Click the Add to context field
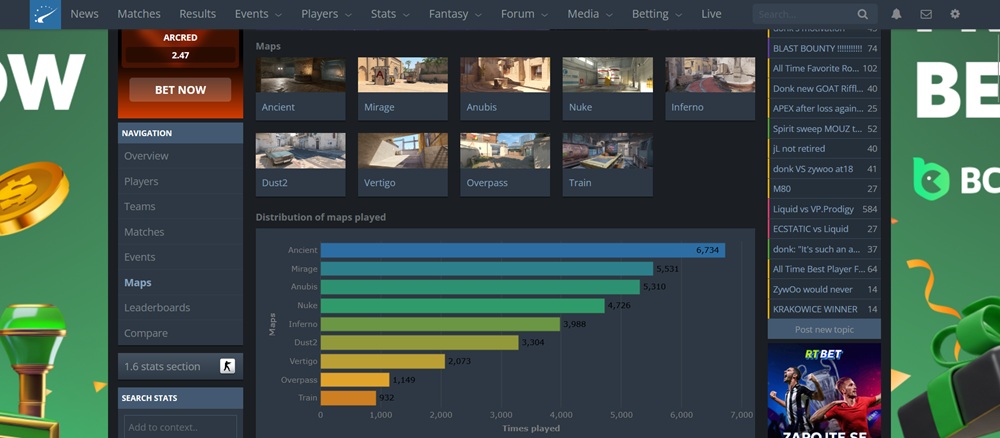This screenshot has width=1000, height=438. (180, 427)
